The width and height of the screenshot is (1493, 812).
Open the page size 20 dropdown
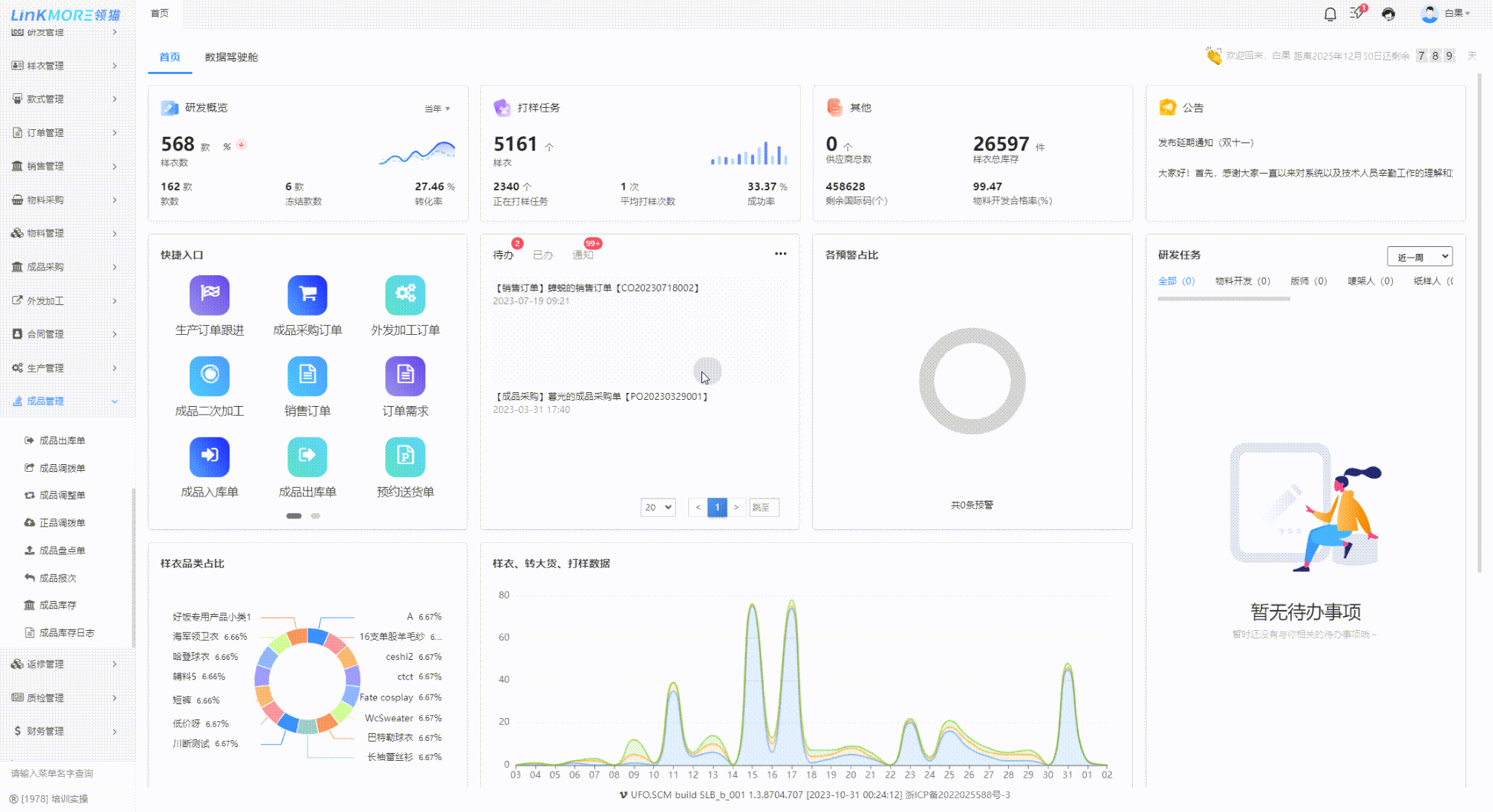pyautogui.click(x=658, y=507)
